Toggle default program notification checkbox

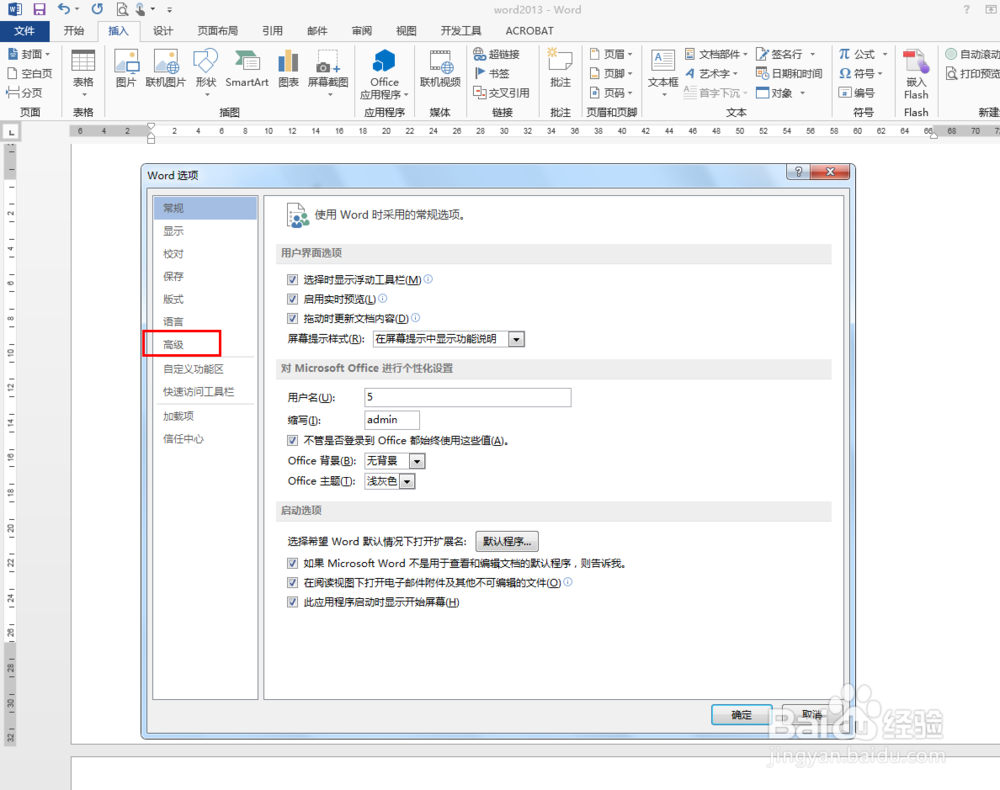pos(293,563)
